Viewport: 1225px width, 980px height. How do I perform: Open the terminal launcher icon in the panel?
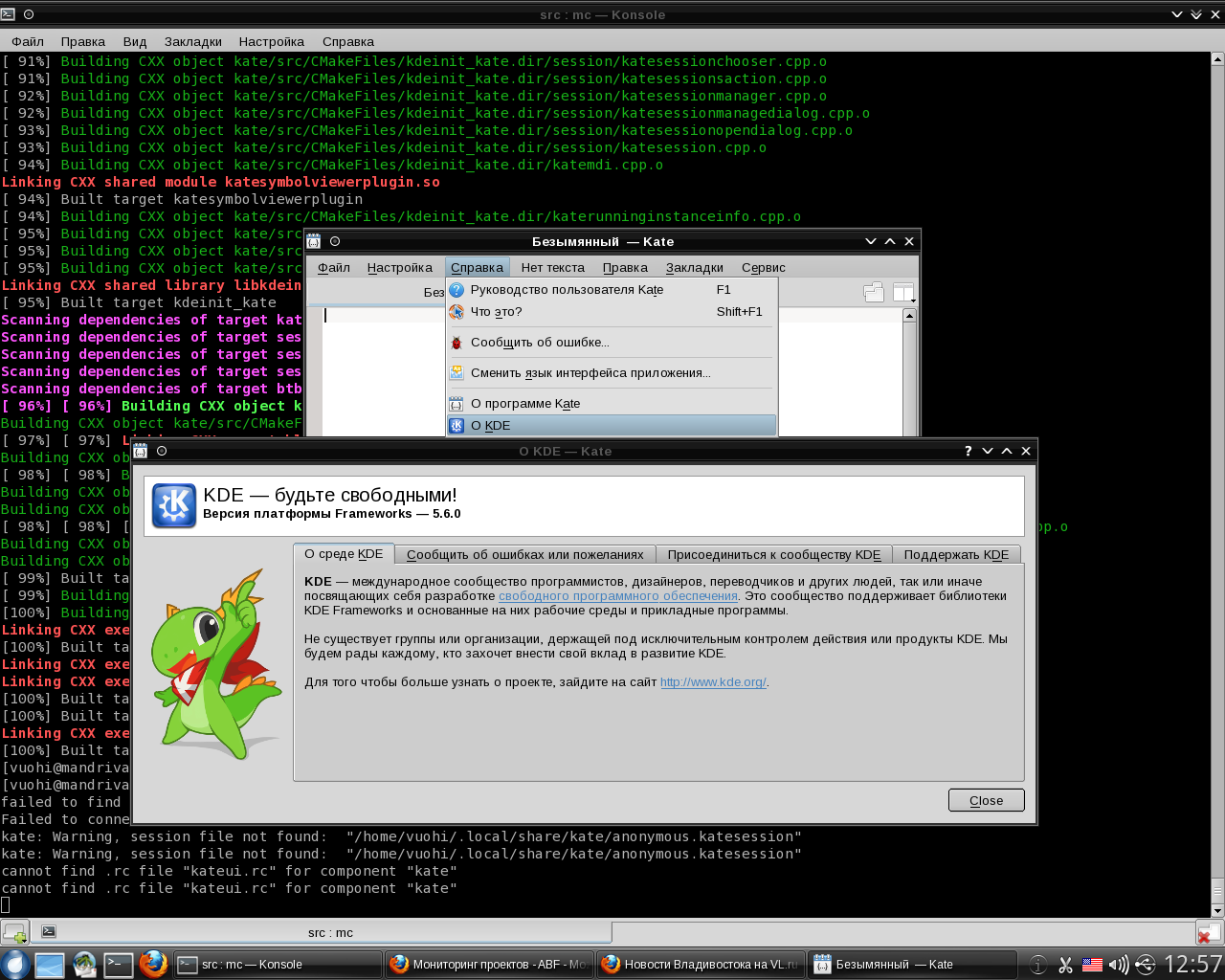[x=119, y=964]
